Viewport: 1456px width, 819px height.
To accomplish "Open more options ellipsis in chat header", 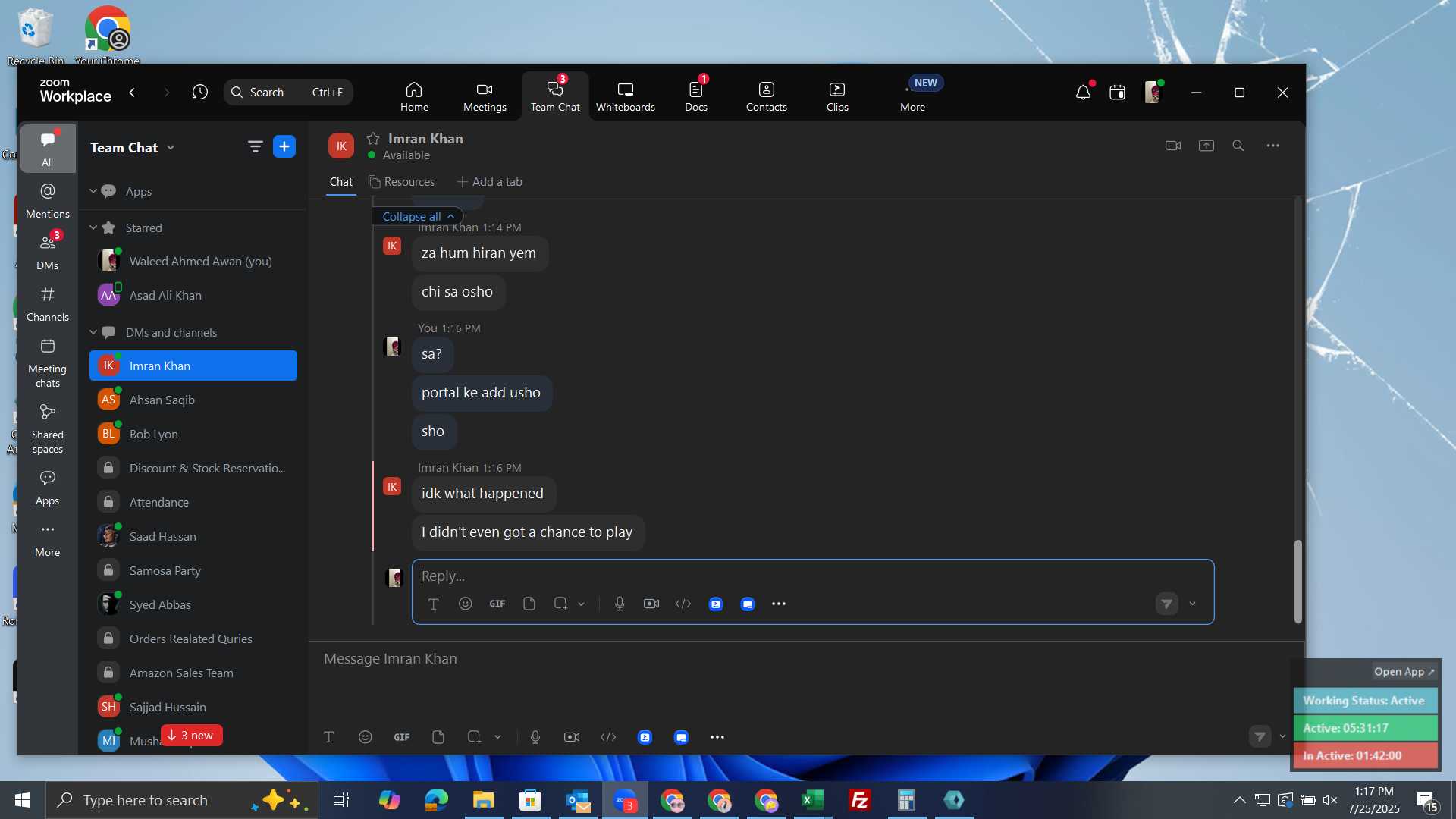I will pyautogui.click(x=1273, y=146).
